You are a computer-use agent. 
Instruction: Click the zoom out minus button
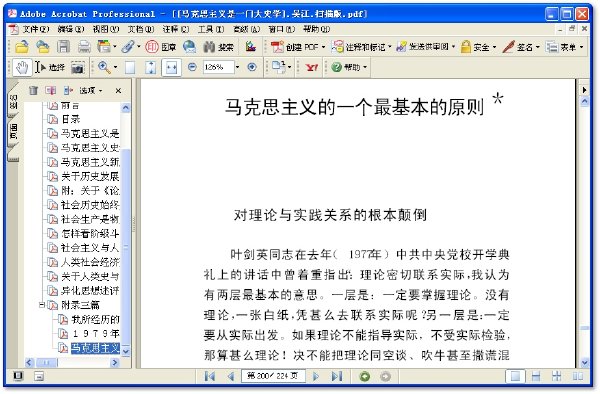(192, 67)
